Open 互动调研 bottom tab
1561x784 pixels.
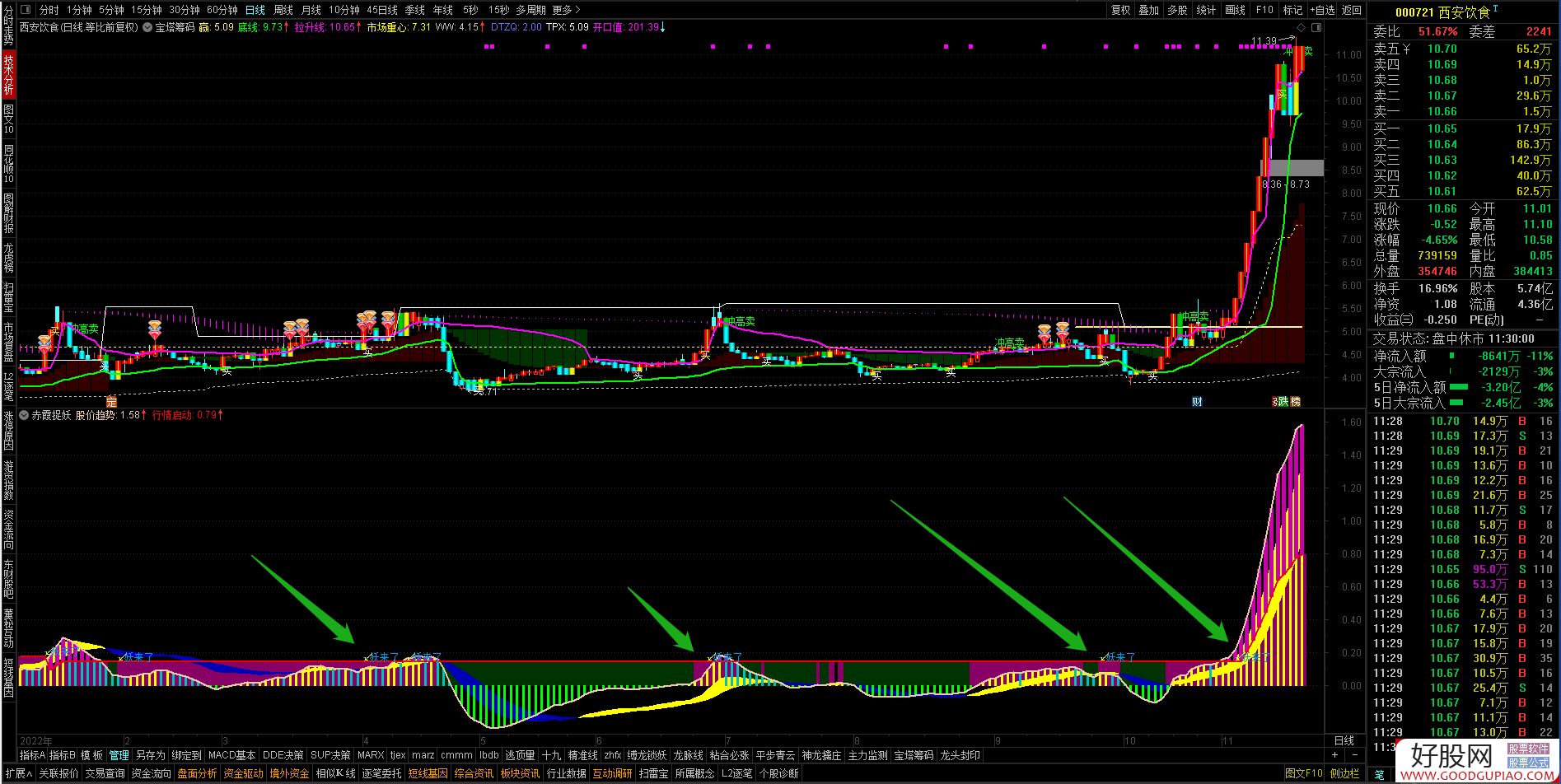[612, 774]
